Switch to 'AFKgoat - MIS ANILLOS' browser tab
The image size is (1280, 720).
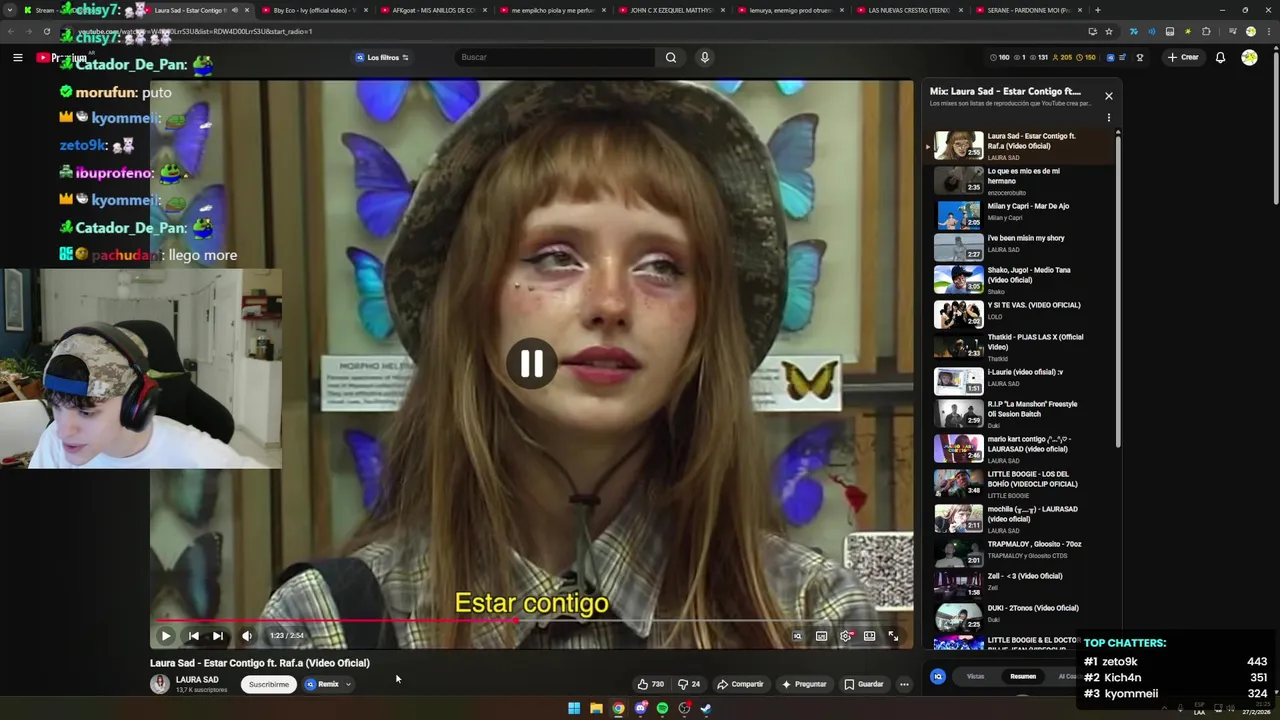[x=434, y=10]
